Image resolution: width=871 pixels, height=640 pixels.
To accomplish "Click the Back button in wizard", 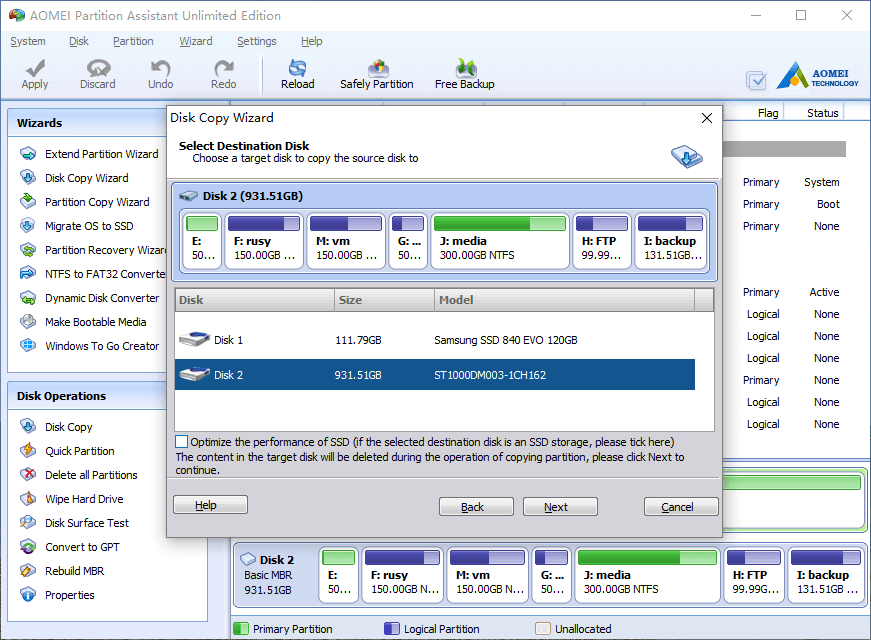I will pos(476,507).
